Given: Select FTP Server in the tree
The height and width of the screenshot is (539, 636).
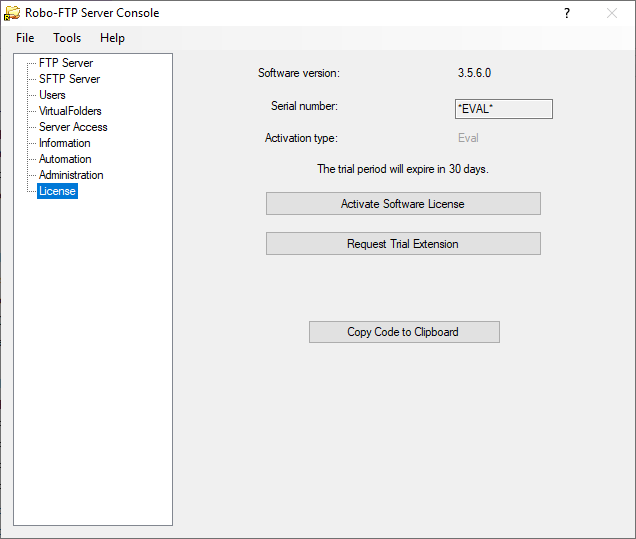Looking at the screenshot, I should click(66, 63).
